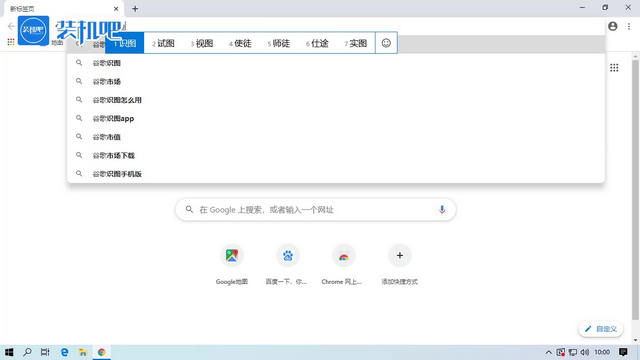The height and width of the screenshot is (360, 640).
Task: Open the network tray icon
Action: coord(573,352)
